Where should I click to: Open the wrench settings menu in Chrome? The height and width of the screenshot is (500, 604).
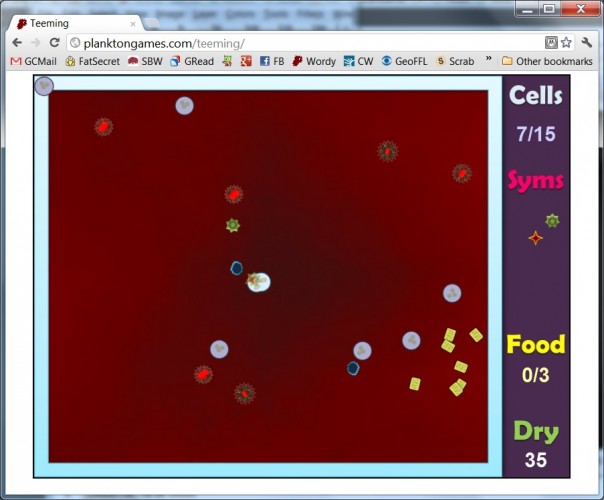click(x=587, y=42)
